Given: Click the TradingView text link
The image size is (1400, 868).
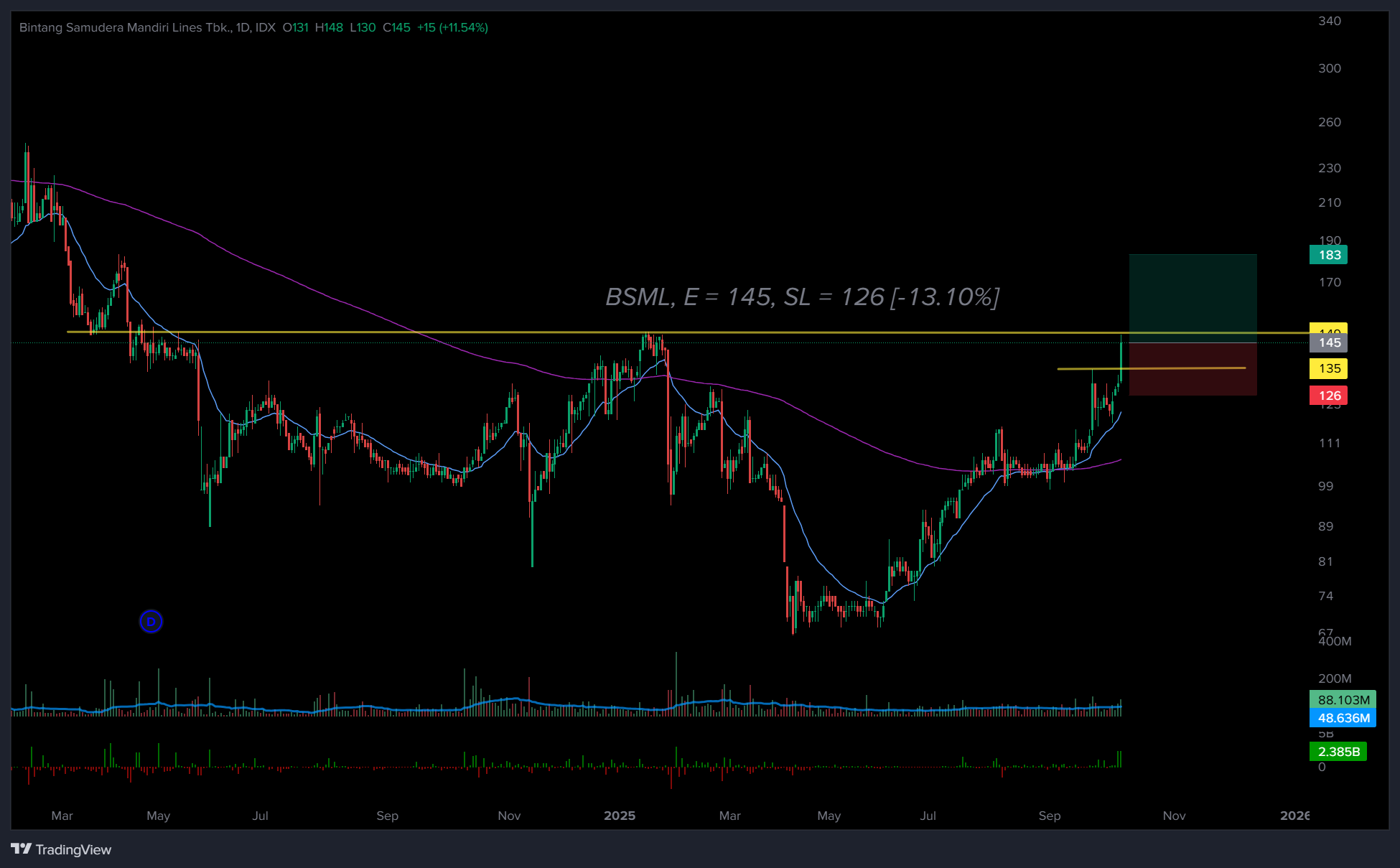Looking at the screenshot, I should pyautogui.click(x=73, y=849).
